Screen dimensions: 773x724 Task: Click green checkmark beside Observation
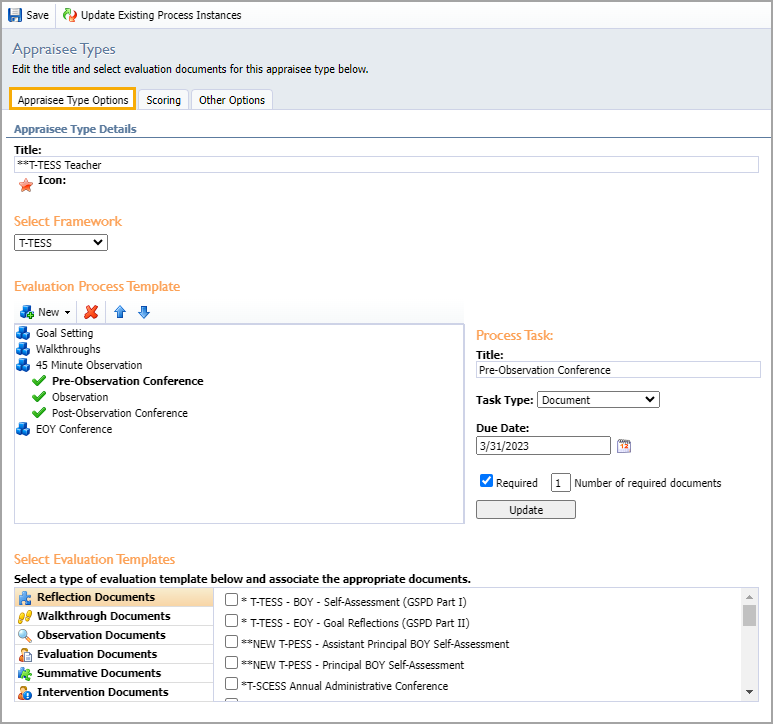click(x=39, y=397)
